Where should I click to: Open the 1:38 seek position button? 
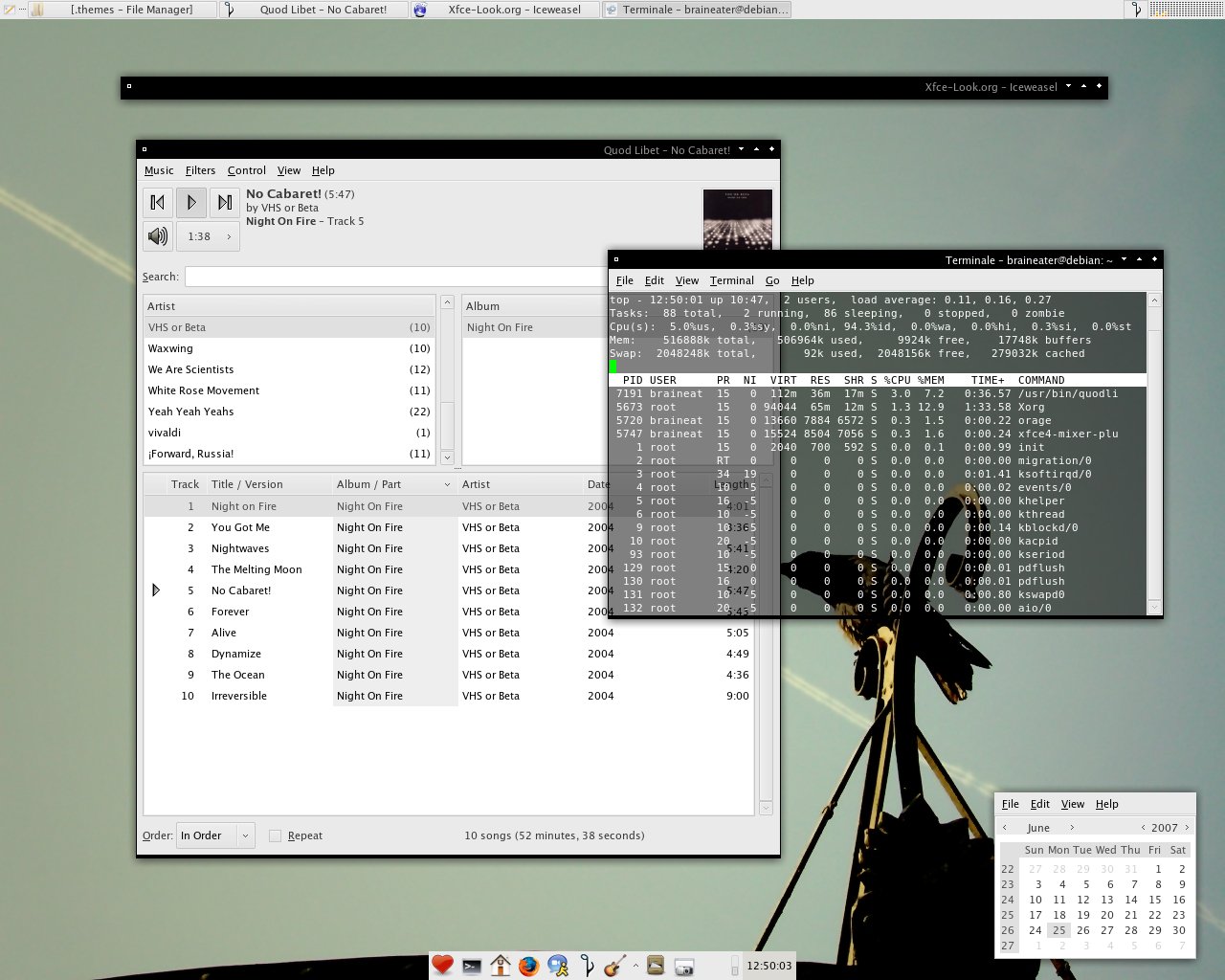point(208,236)
